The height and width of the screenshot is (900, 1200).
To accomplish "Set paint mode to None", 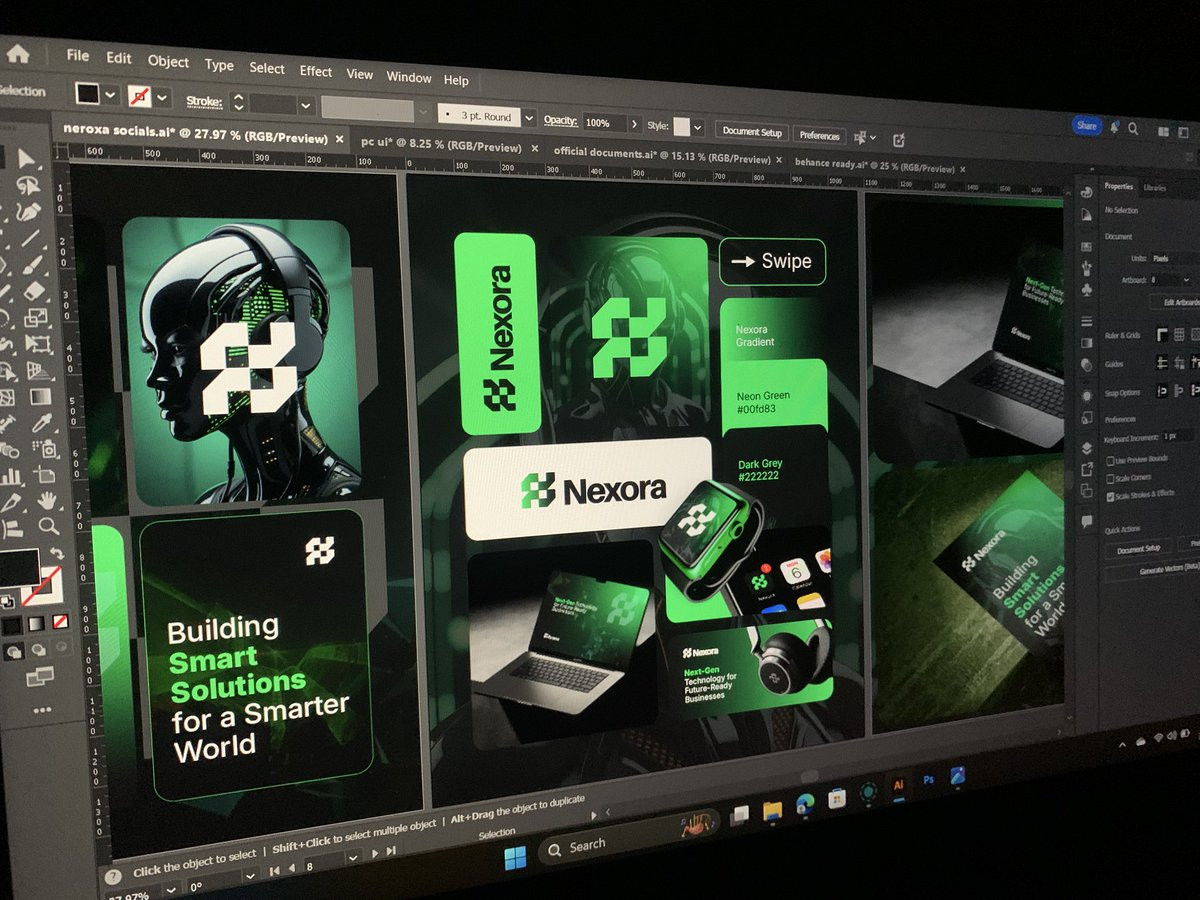I will click(x=60, y=623).
